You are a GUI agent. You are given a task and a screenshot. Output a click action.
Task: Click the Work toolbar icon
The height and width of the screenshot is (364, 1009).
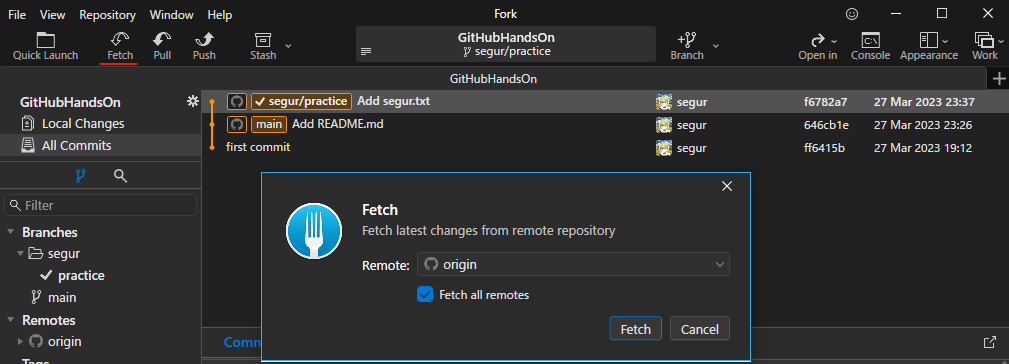(985, 46)
